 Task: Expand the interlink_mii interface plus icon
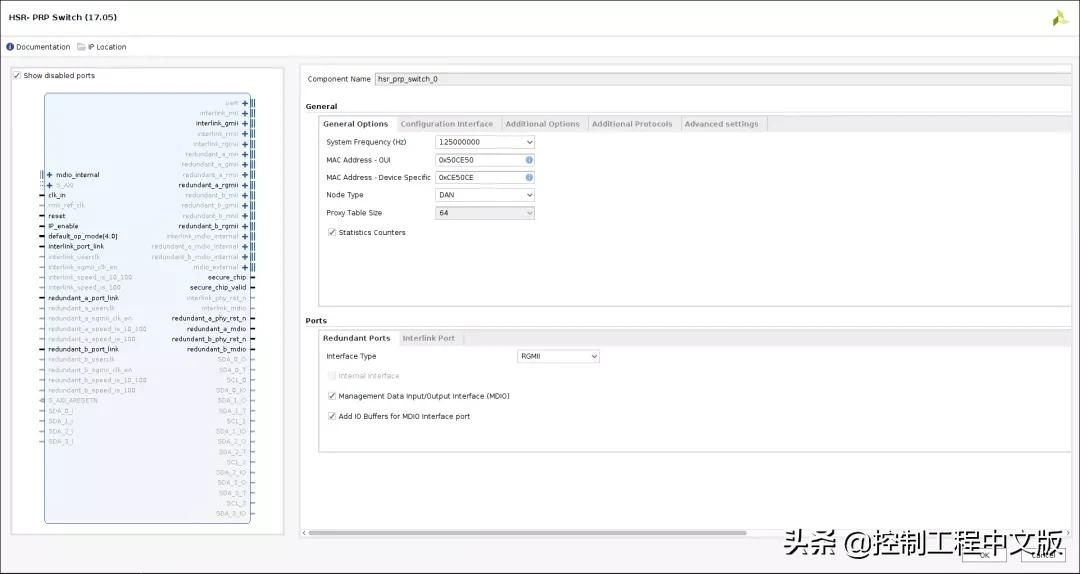[x=245, y=114]
